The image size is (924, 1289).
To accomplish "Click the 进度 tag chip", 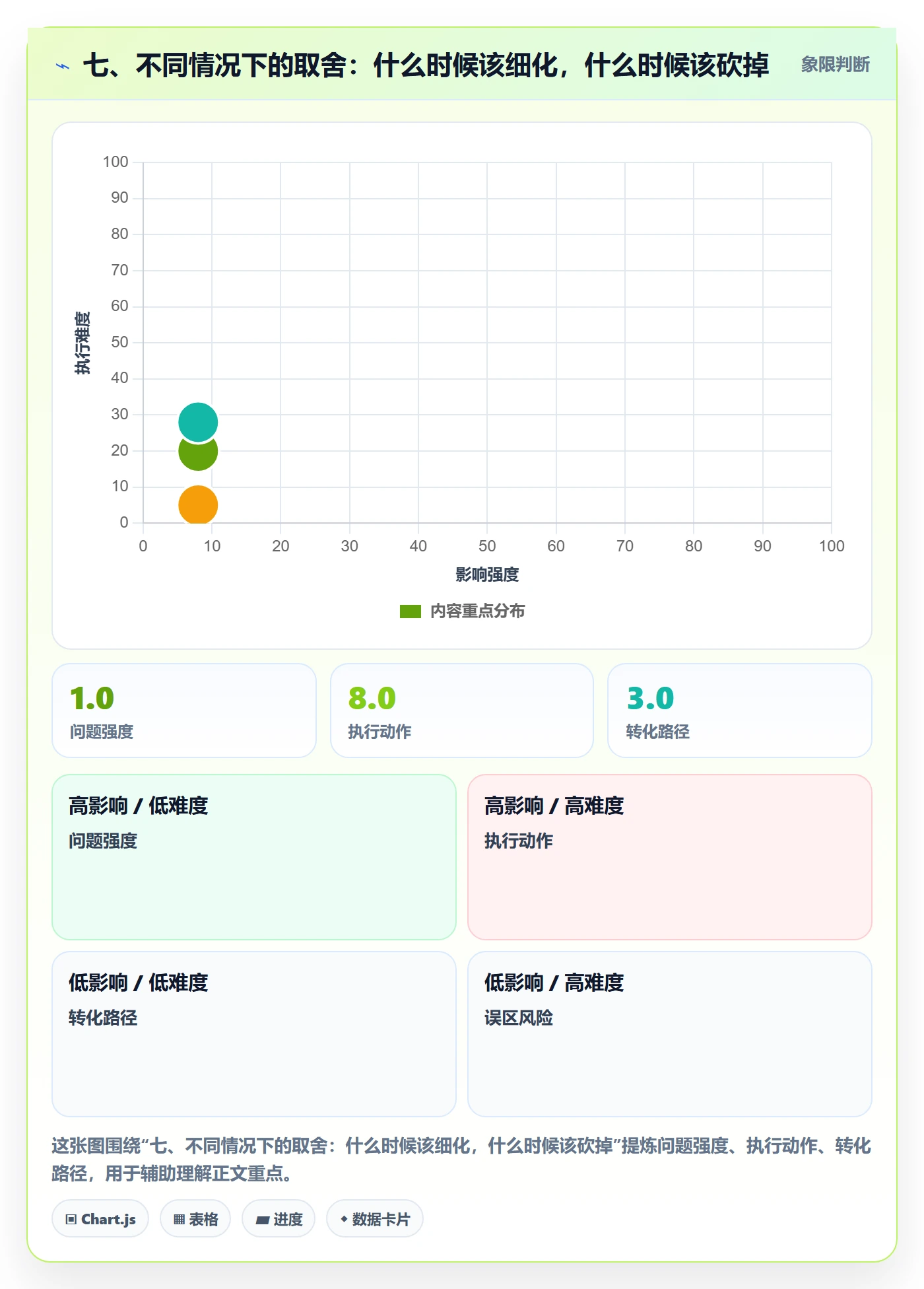I will pos(279,1219).
